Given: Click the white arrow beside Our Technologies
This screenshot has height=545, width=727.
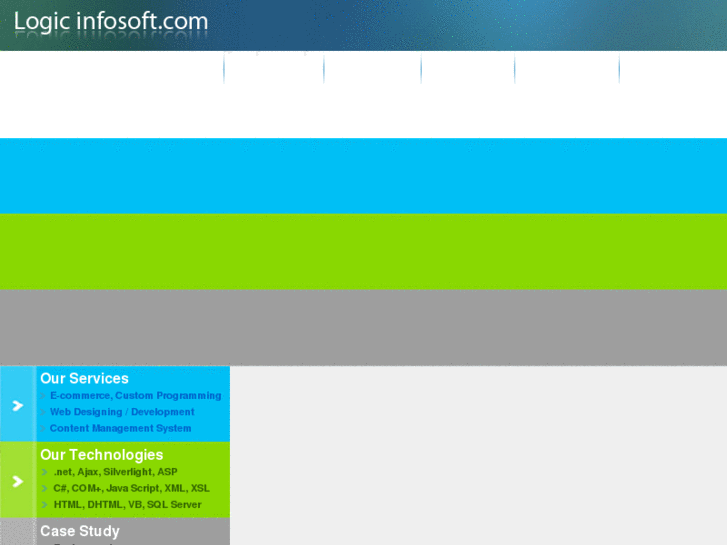Looking at the screenshot, I should 18,481.
